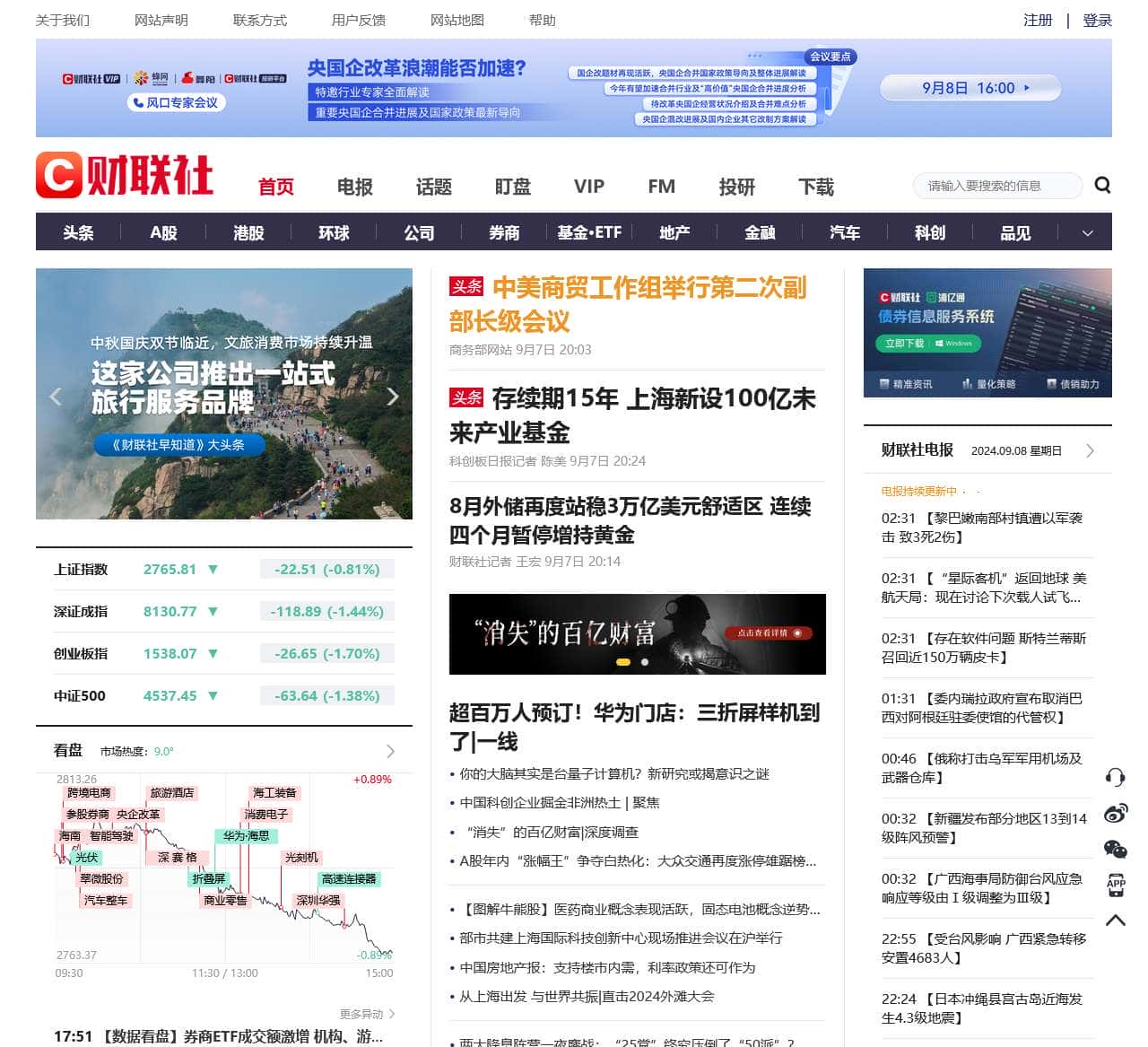Open 财联社电报 via its arrow chevron
1148x1047 pixels.
click(x=1091, y=451)
